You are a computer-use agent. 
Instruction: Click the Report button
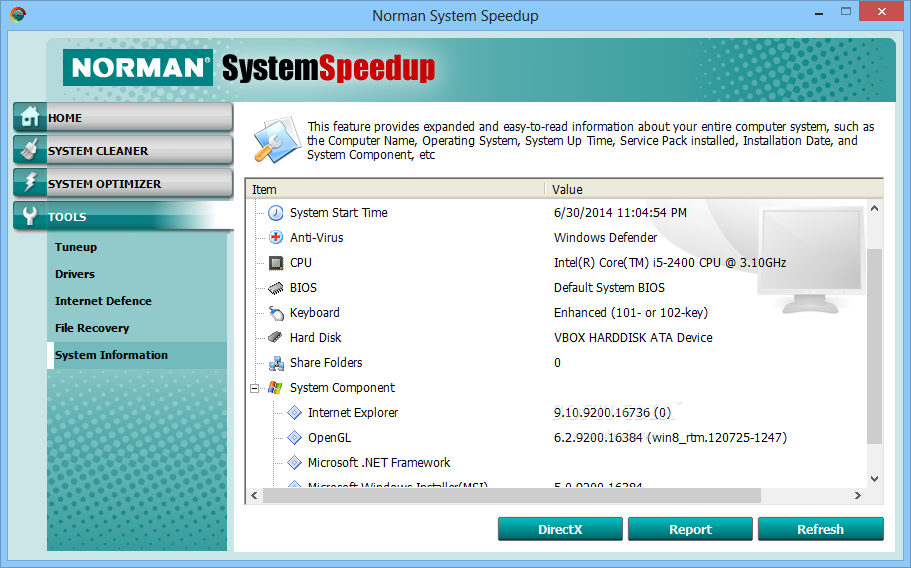(690, 529)
